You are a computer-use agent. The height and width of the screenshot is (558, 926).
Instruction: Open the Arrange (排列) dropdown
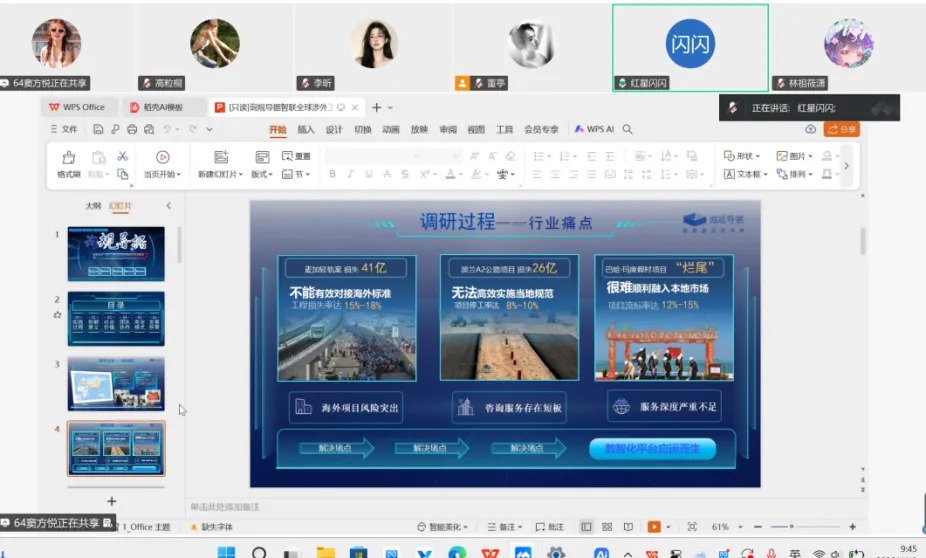pyautogui.click(x=794, y=174)
